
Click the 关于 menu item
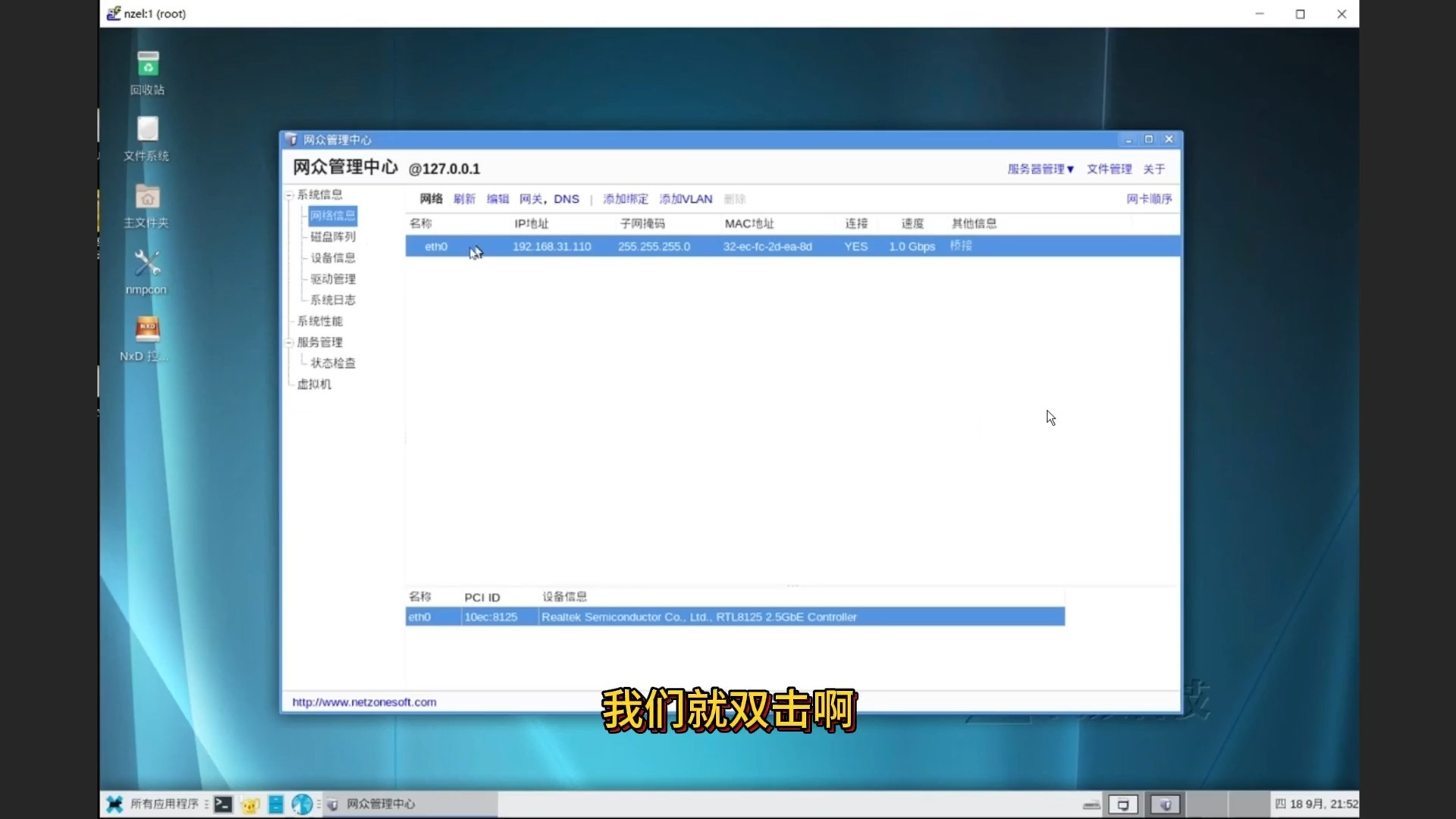pyautogui.click(x=1153, y=169)
